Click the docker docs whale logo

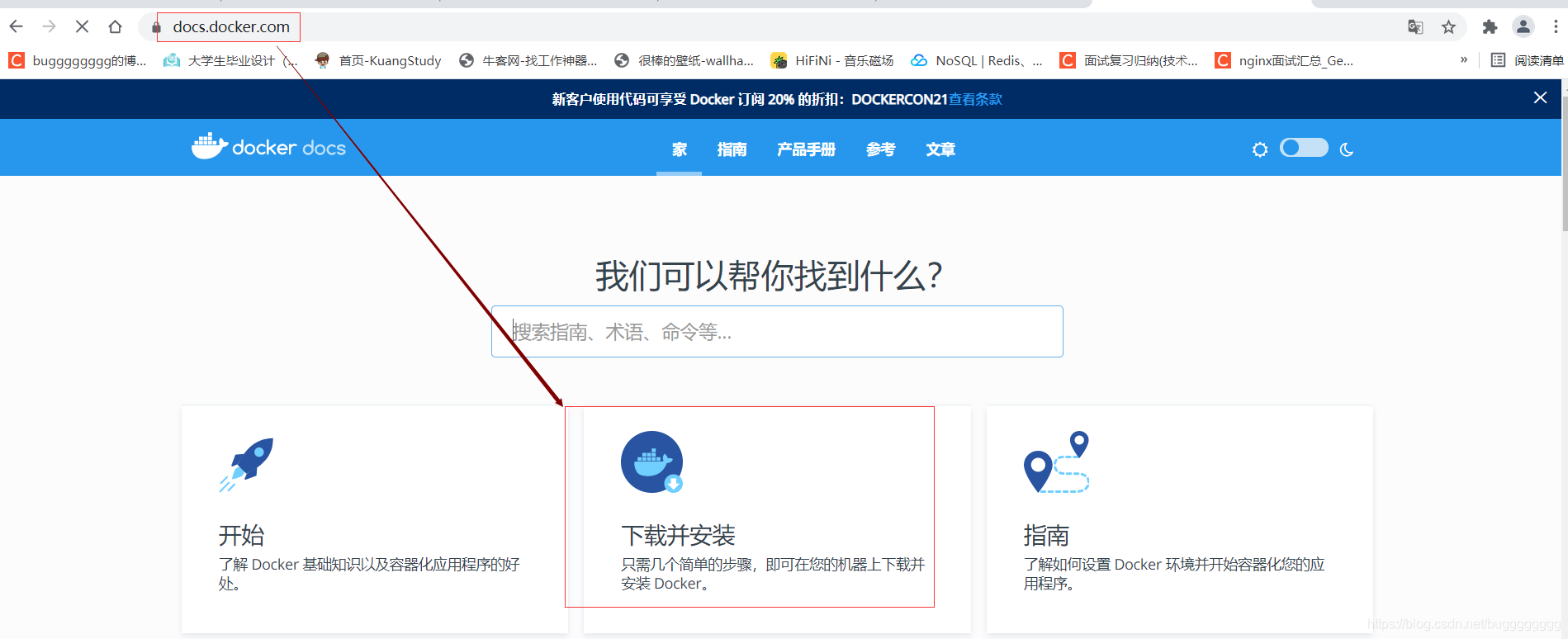[x=268, y=146]
